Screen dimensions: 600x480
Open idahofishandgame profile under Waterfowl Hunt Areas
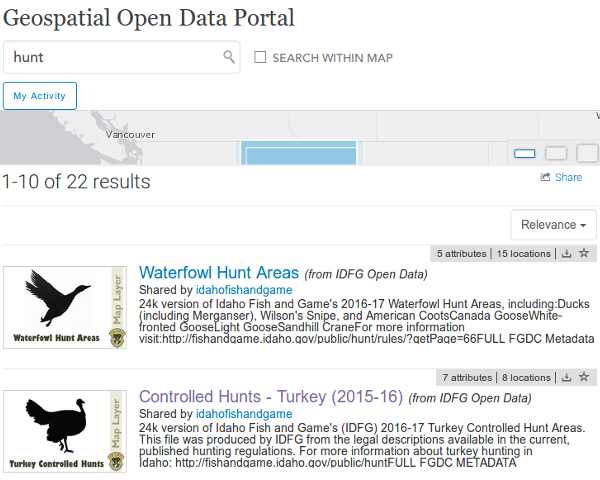click(x=244, y=290)
